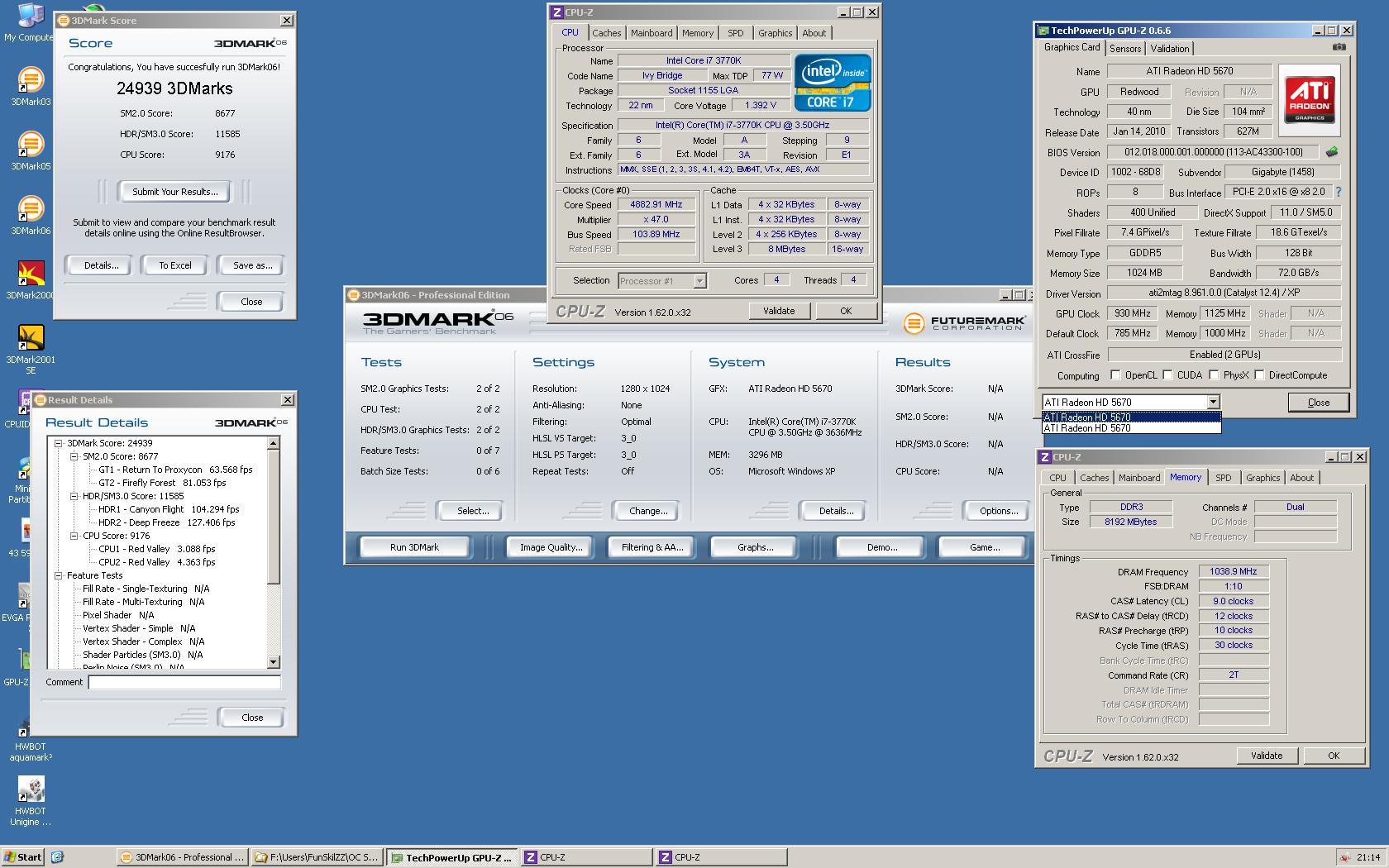The height and width of the screenshot is (868, 1389).
Task: Click Submit Your Results button
Action: [174, 192]
